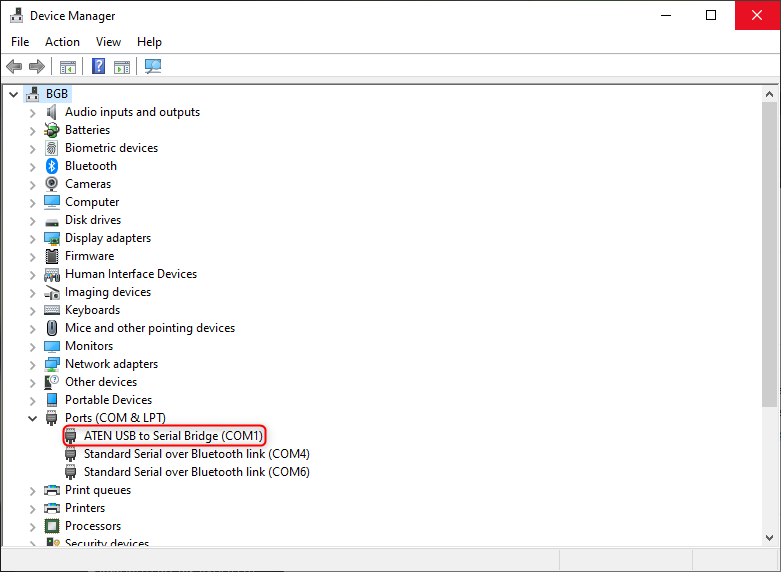Minimize the Device Manager window
The height and width of the screenshot is (572, 781).
[x=666, y=15]
